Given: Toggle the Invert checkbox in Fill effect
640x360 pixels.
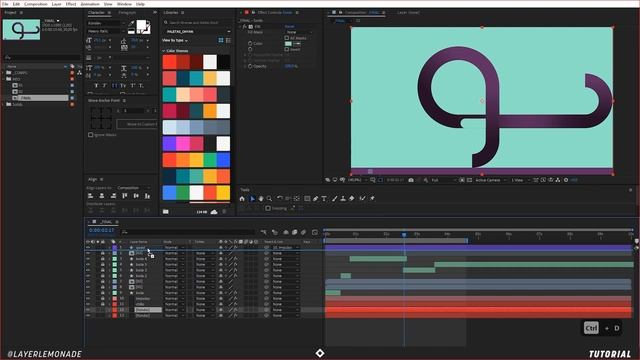Looking at the screenshot, I should click(x=287, y=49).
